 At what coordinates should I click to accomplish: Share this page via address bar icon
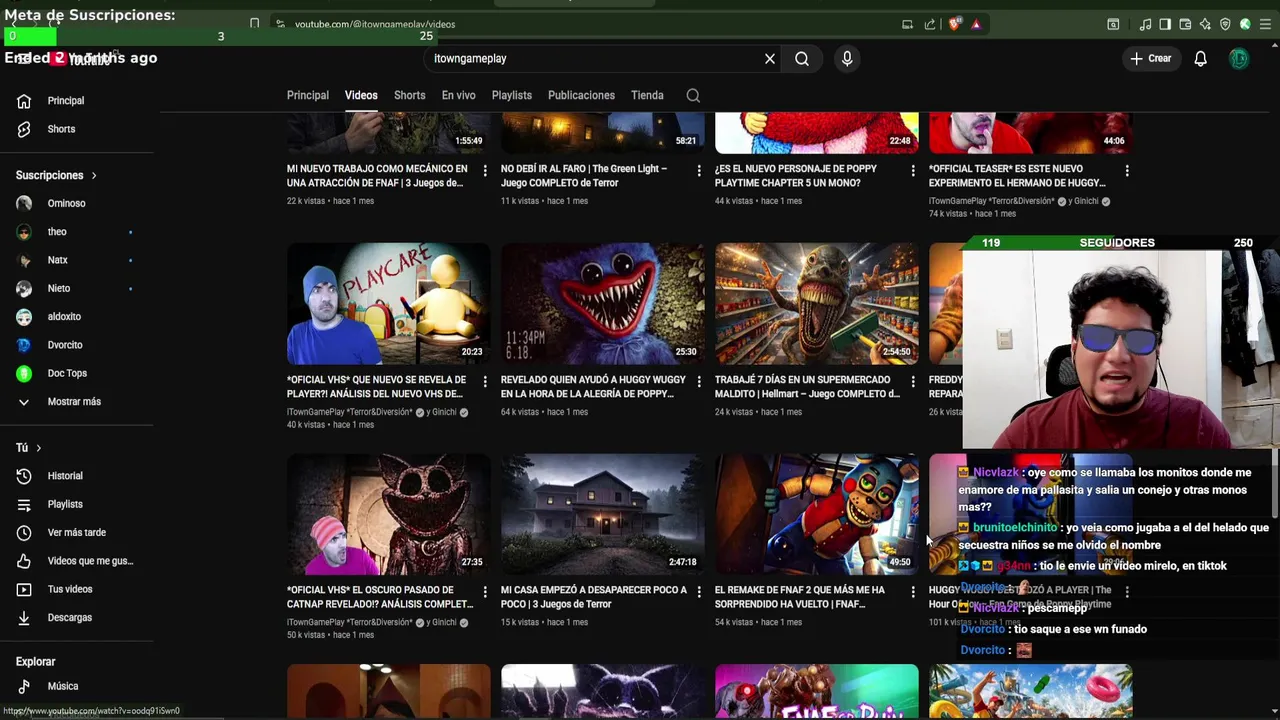click(x=930, y=24)
